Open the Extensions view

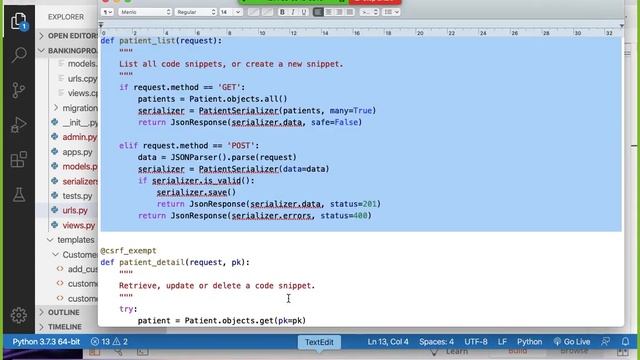(19, 159)
